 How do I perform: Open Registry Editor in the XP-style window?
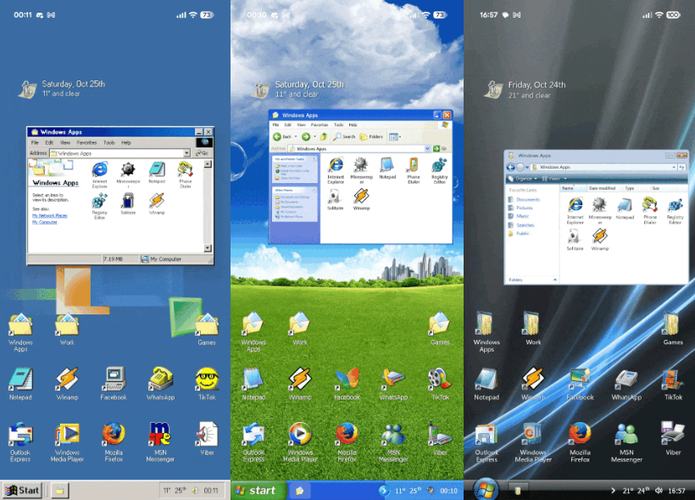[x=439, y=166]
